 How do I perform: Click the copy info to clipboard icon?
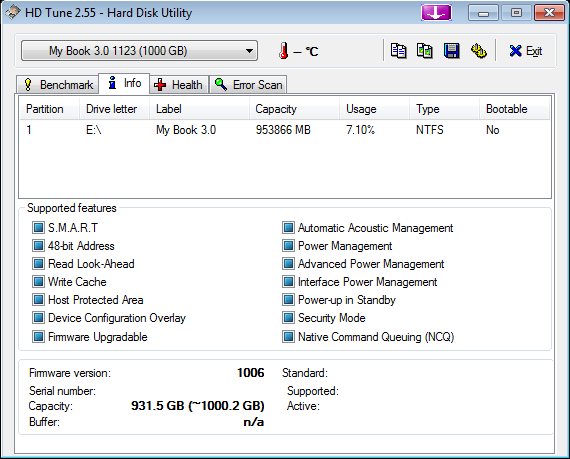point(398,51)
